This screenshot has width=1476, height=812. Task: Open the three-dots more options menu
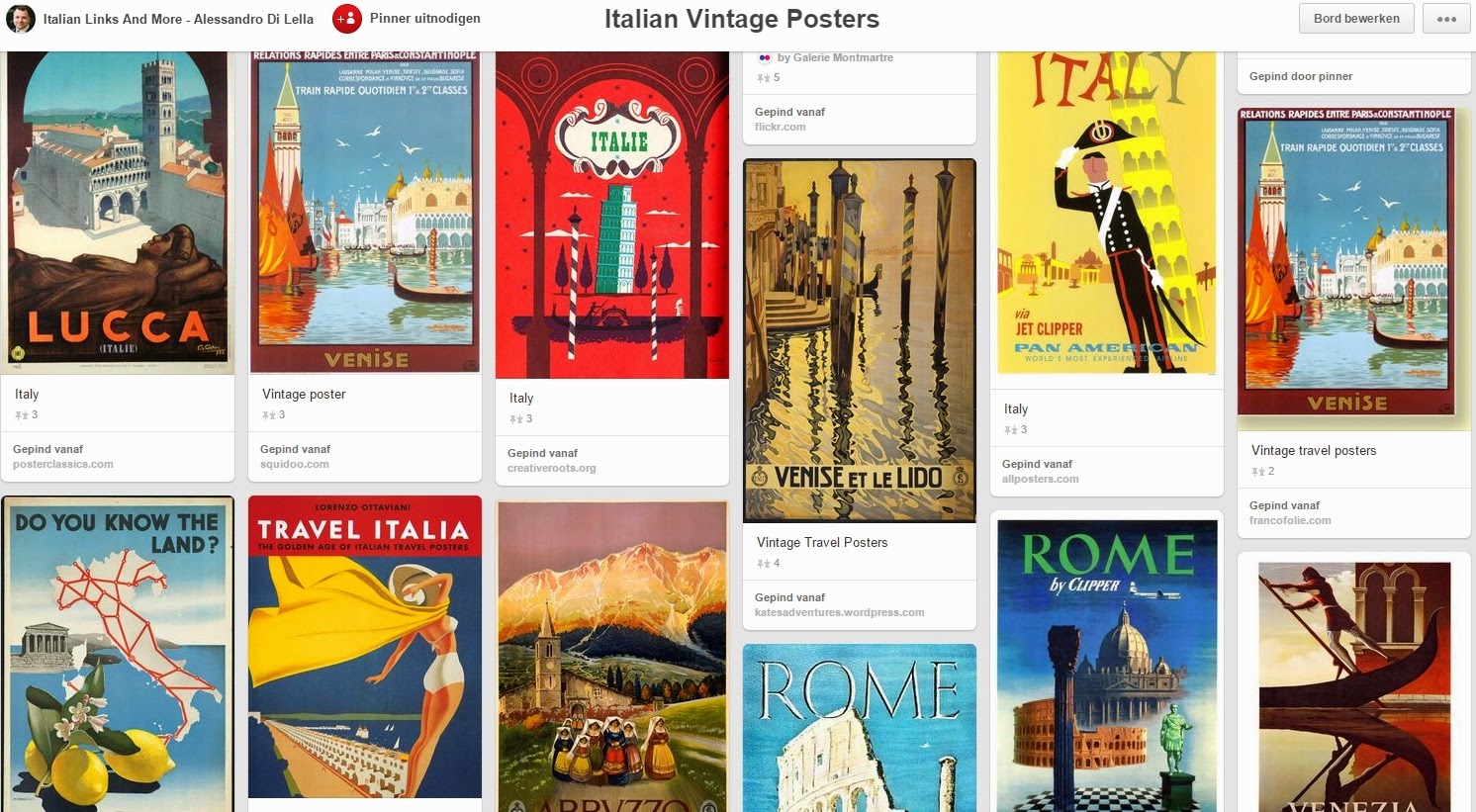pos(1446,19)
